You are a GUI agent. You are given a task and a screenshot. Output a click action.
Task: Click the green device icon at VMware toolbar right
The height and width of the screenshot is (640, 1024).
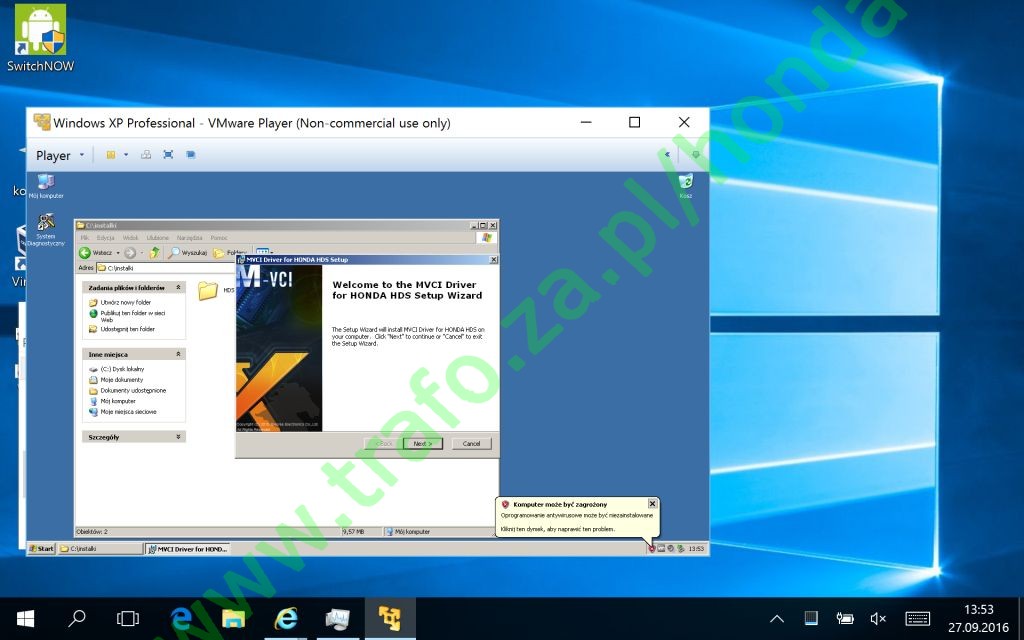pos(696,155)
